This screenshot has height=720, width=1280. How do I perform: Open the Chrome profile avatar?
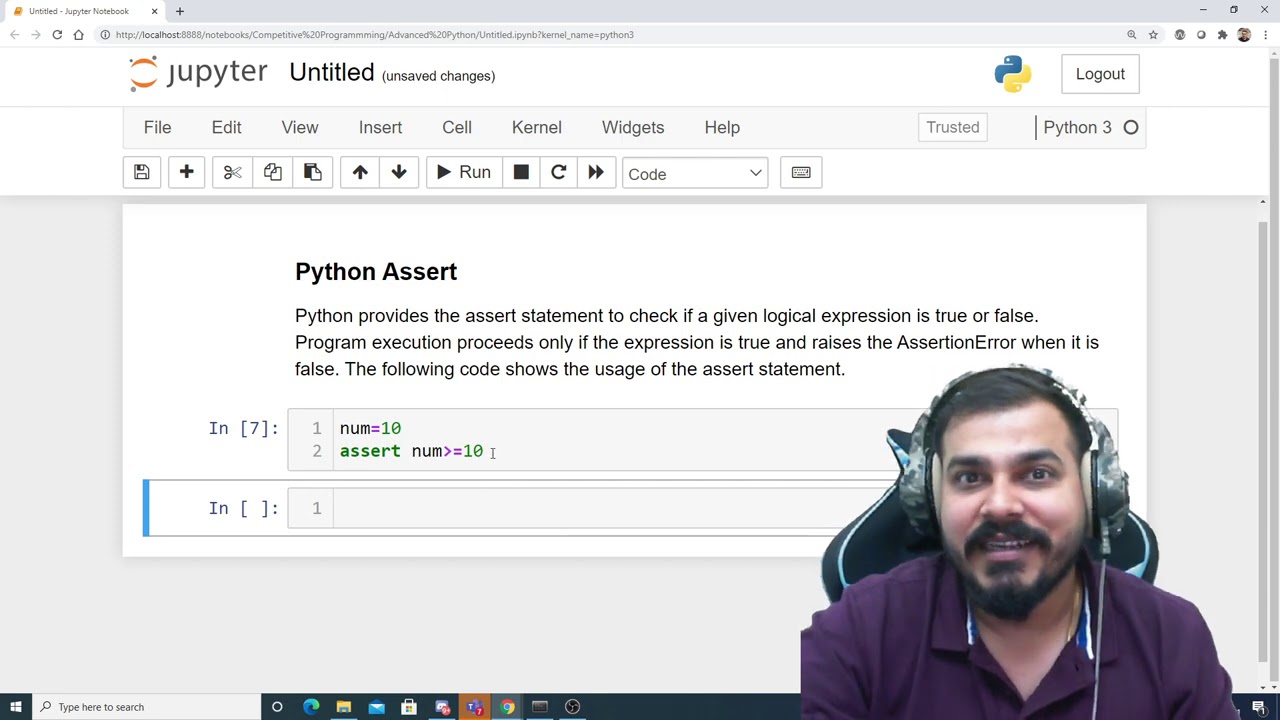pyautogui.click(x=1244, y=35)
